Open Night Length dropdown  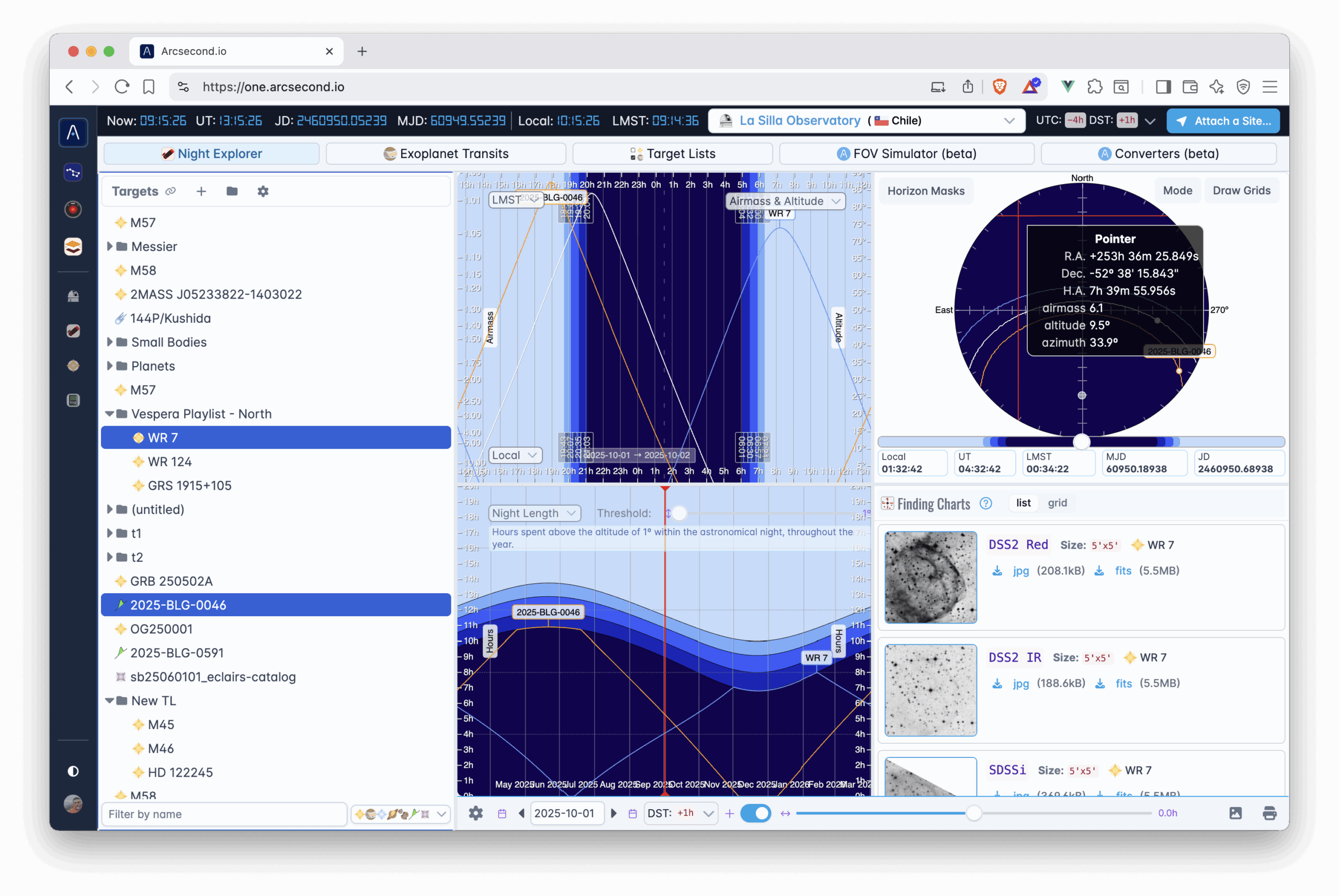(534, 513)
